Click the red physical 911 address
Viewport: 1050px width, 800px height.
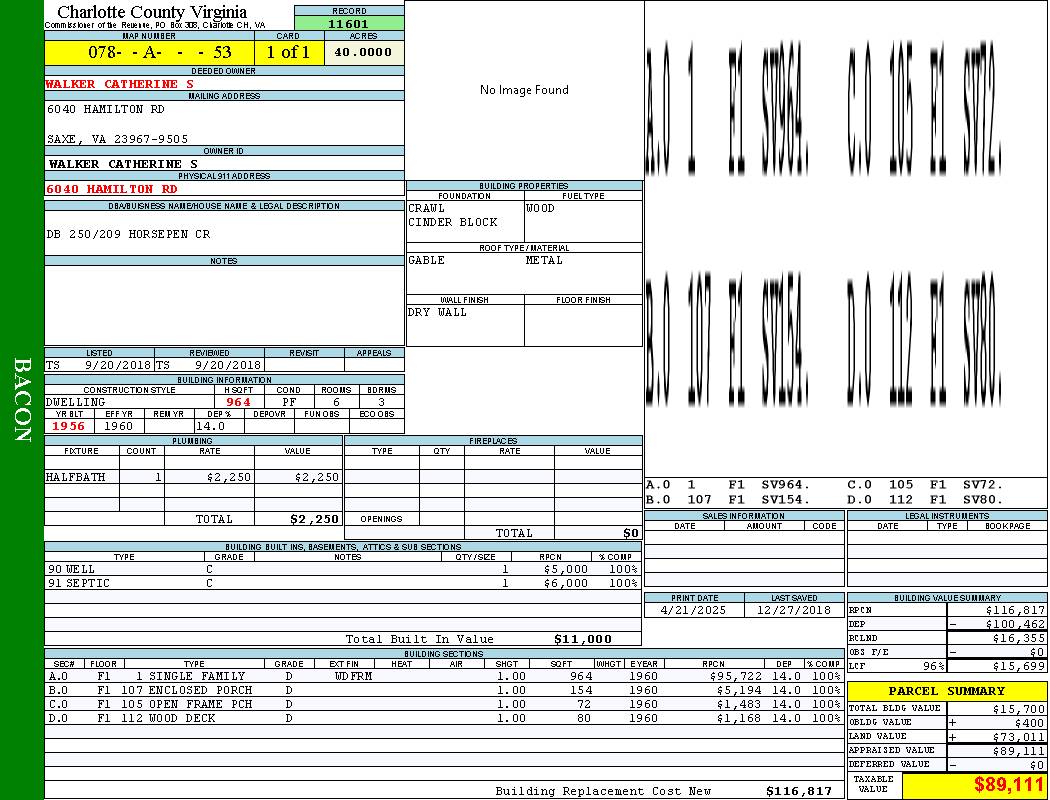[112, 189]
